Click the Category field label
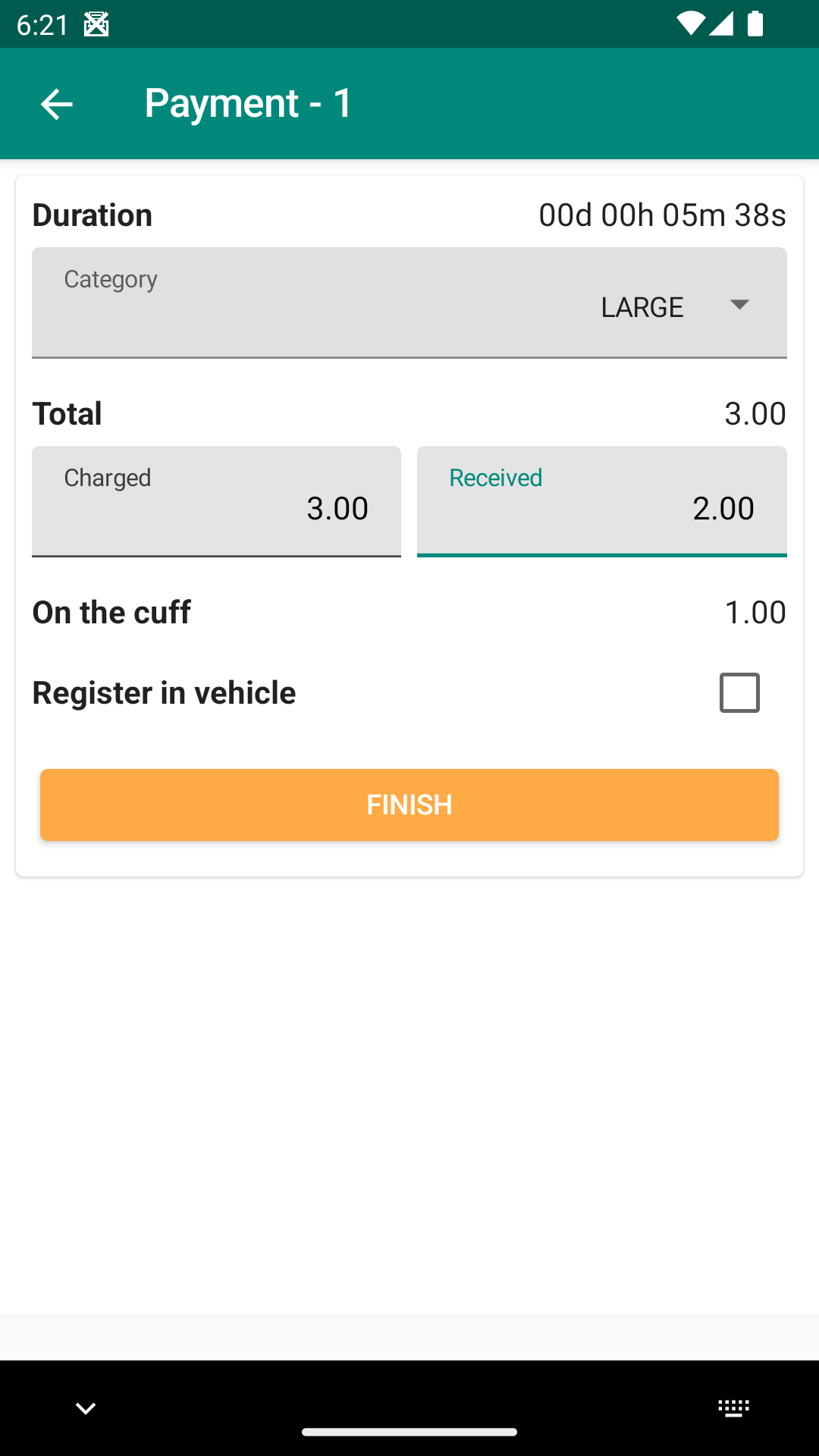The height and width of the screenshot is (1456, 819). coord(111,279)
